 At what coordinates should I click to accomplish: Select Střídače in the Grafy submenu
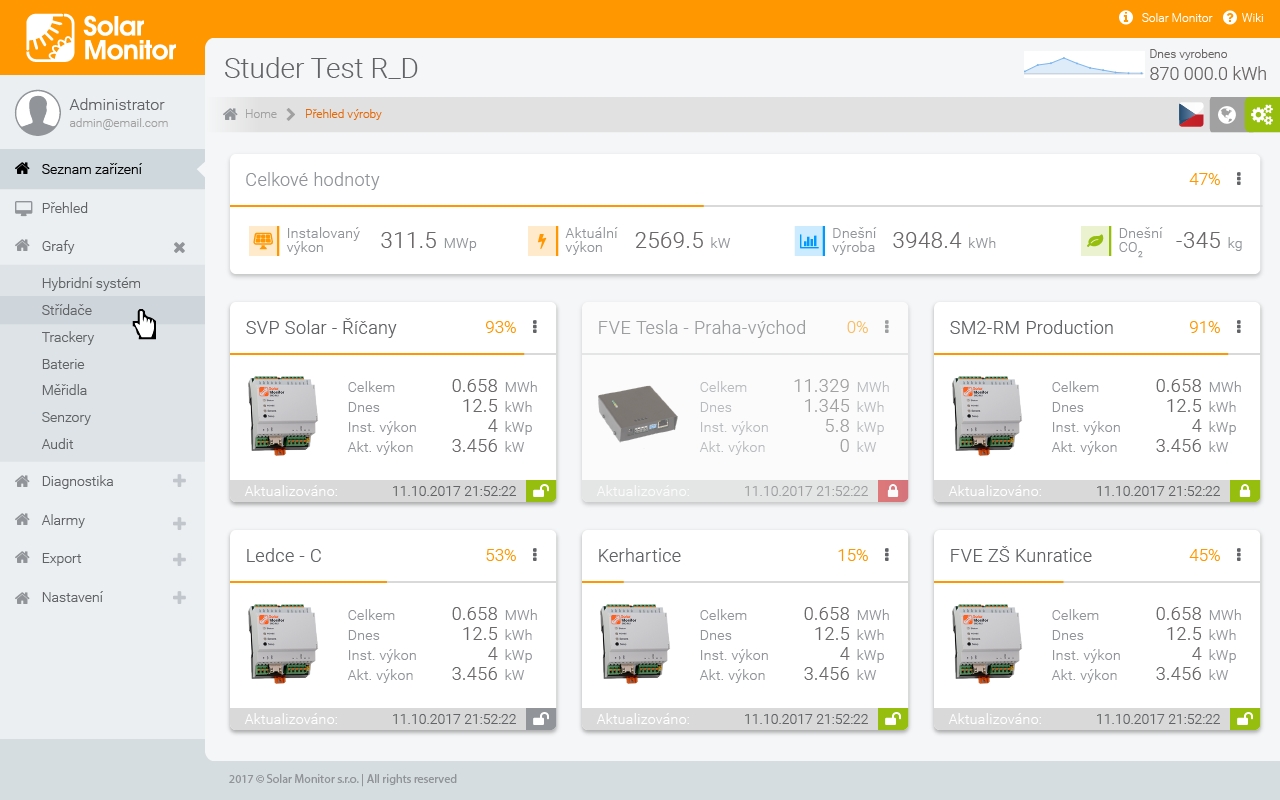pyautogui.click(x=67, y=310)
